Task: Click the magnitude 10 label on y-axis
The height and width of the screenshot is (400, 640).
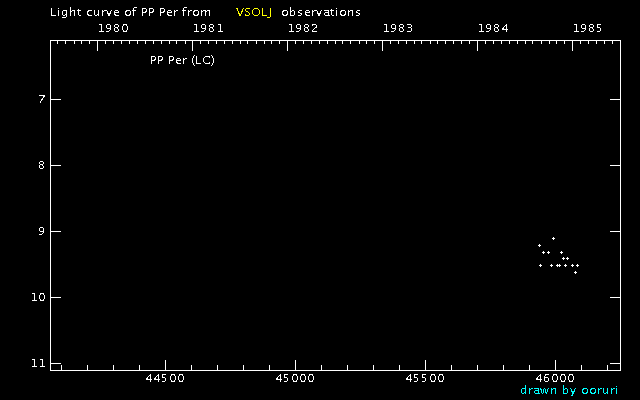Action: coord(38,297)
